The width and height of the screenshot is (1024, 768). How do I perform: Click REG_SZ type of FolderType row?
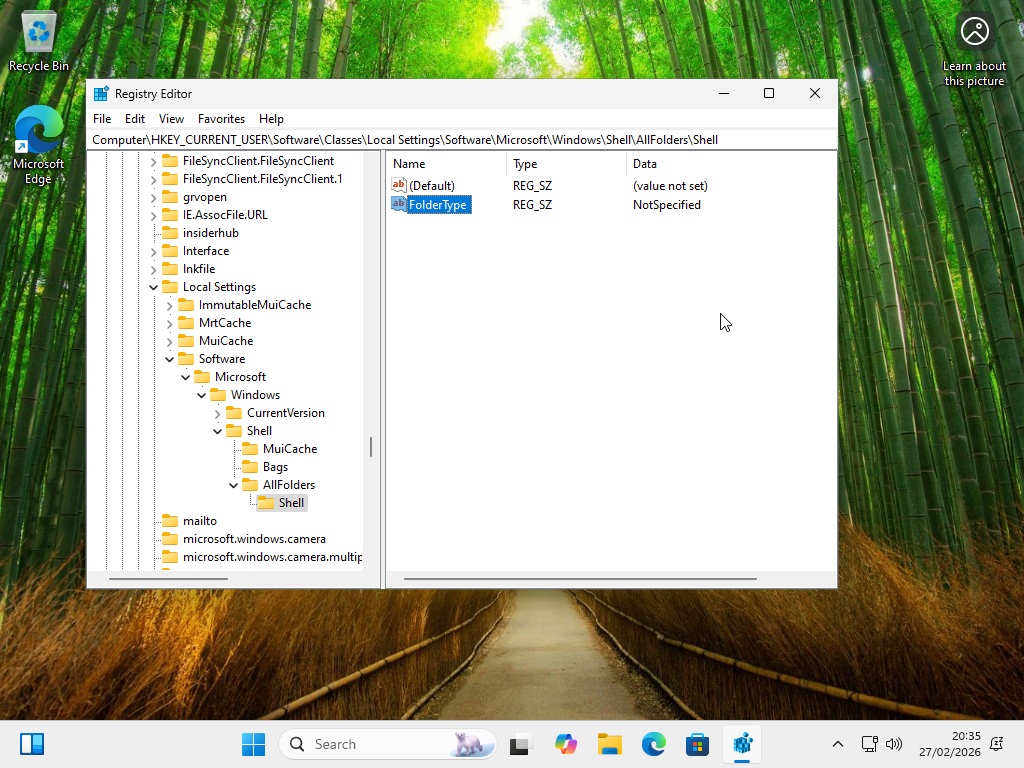[x=532, y=204]
